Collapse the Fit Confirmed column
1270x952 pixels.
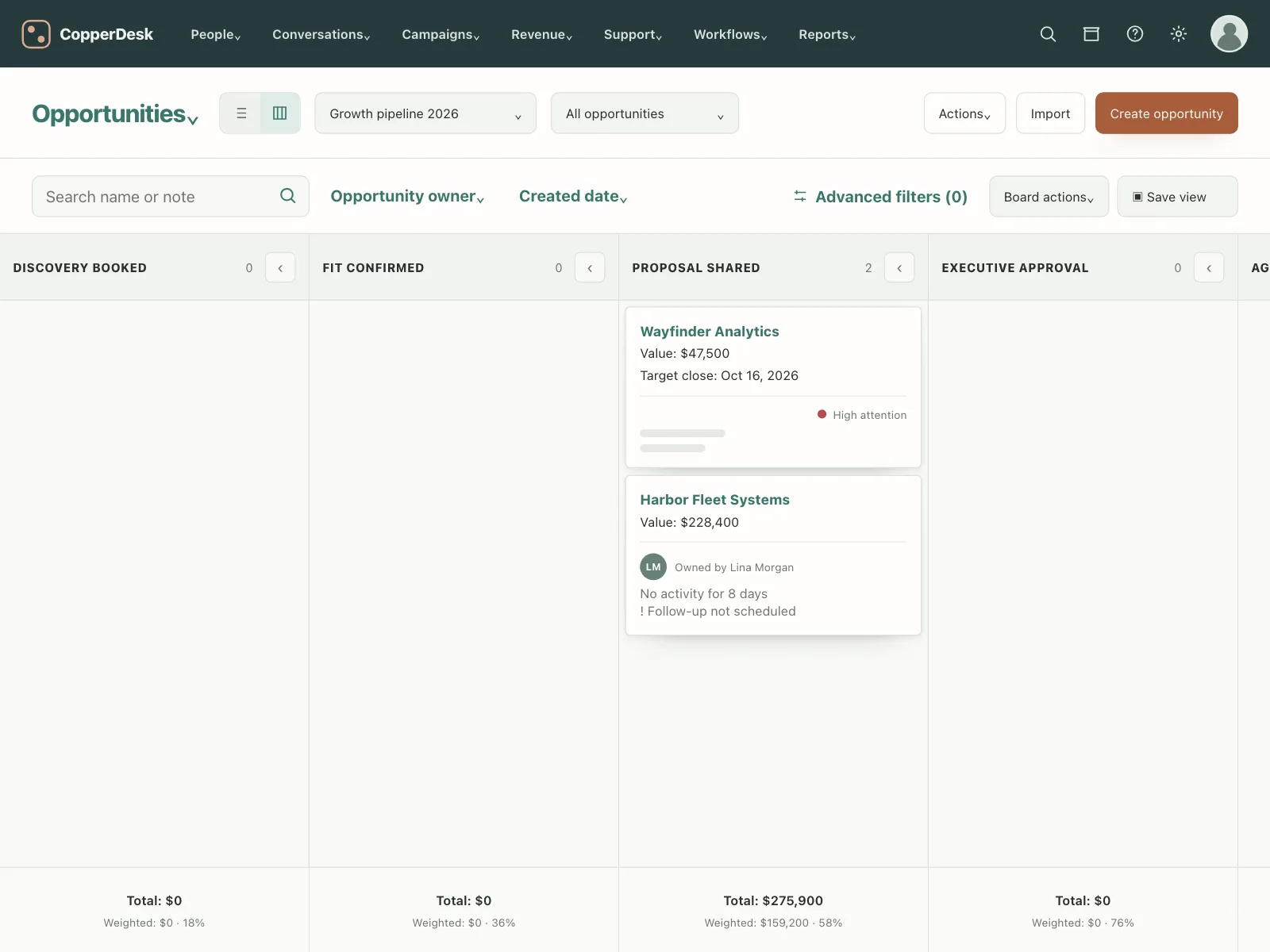click(x=590, y=268)
